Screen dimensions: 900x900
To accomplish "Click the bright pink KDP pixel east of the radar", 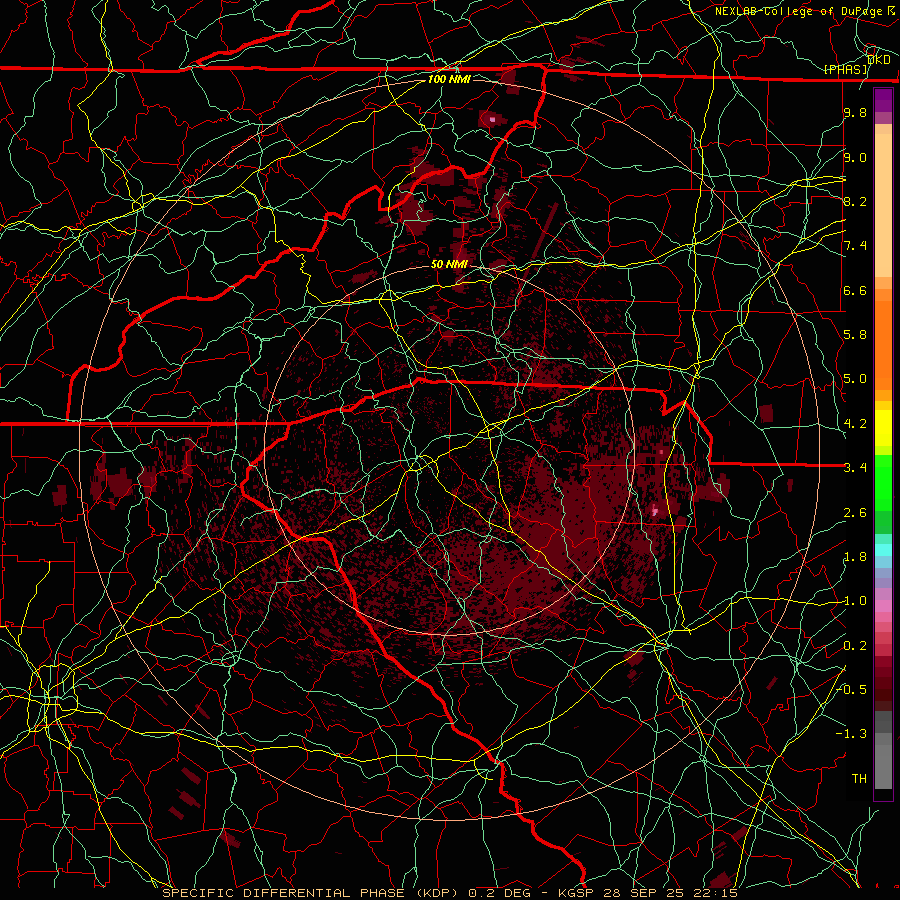I will coord(655,510).
